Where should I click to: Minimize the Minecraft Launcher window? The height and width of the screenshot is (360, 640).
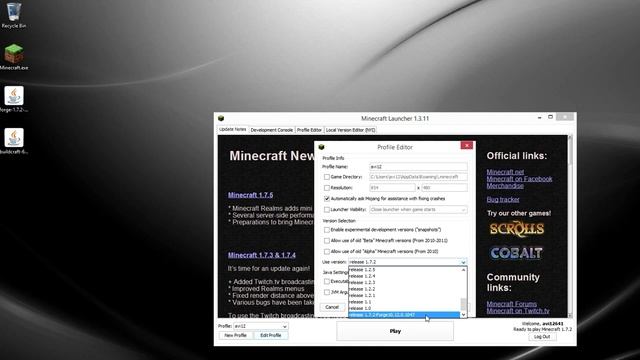[x=540, y=118]
